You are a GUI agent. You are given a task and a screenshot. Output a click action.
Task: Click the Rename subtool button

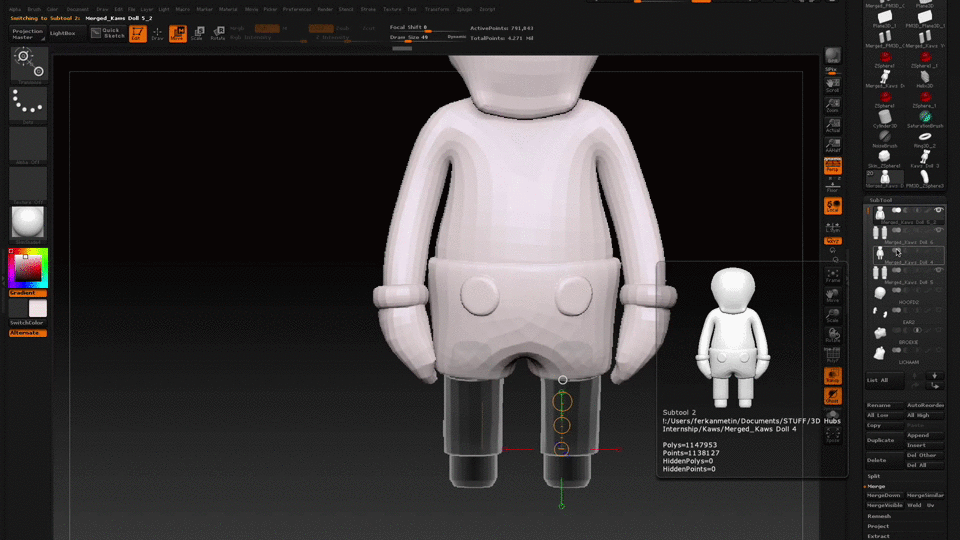pyautogui.click(x=884, y=405)
